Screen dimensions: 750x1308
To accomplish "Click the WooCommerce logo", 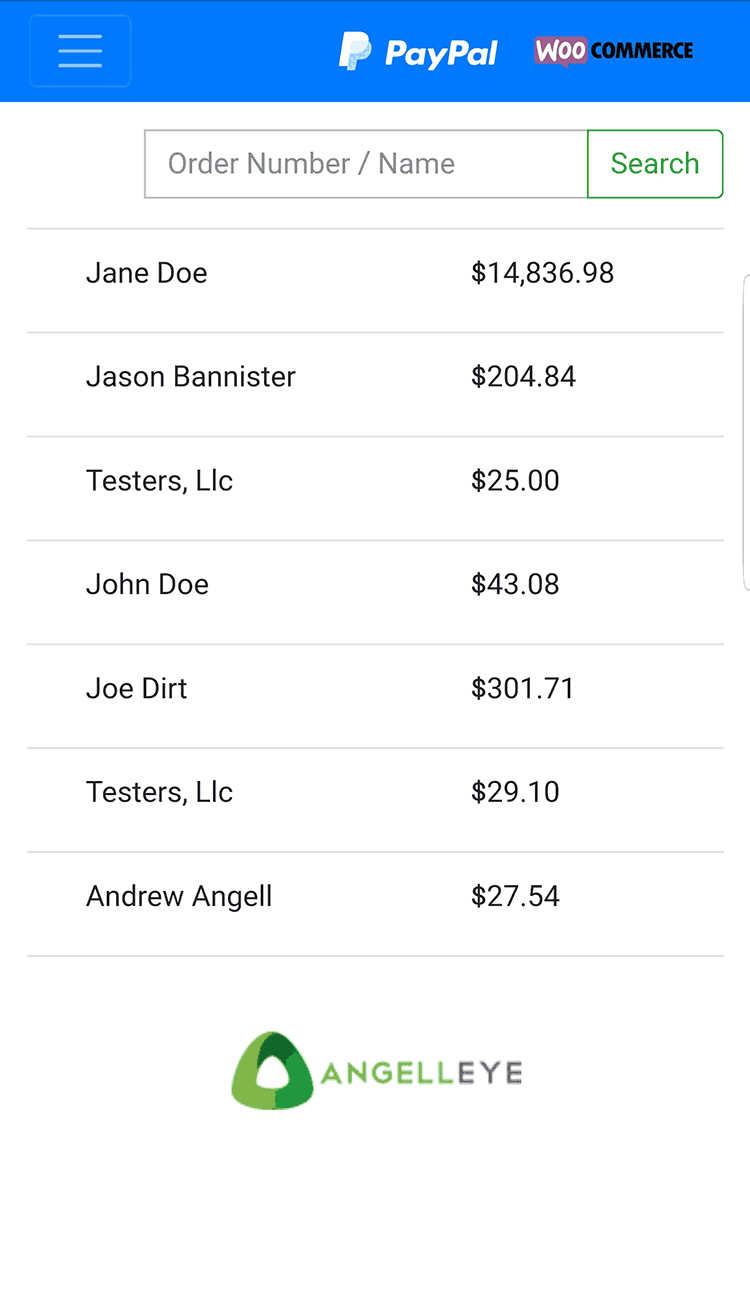I will point(613,50).
